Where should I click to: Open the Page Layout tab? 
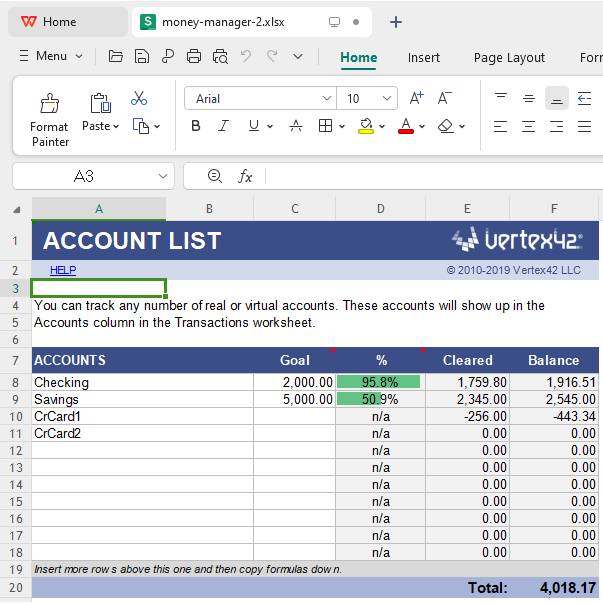509,57
